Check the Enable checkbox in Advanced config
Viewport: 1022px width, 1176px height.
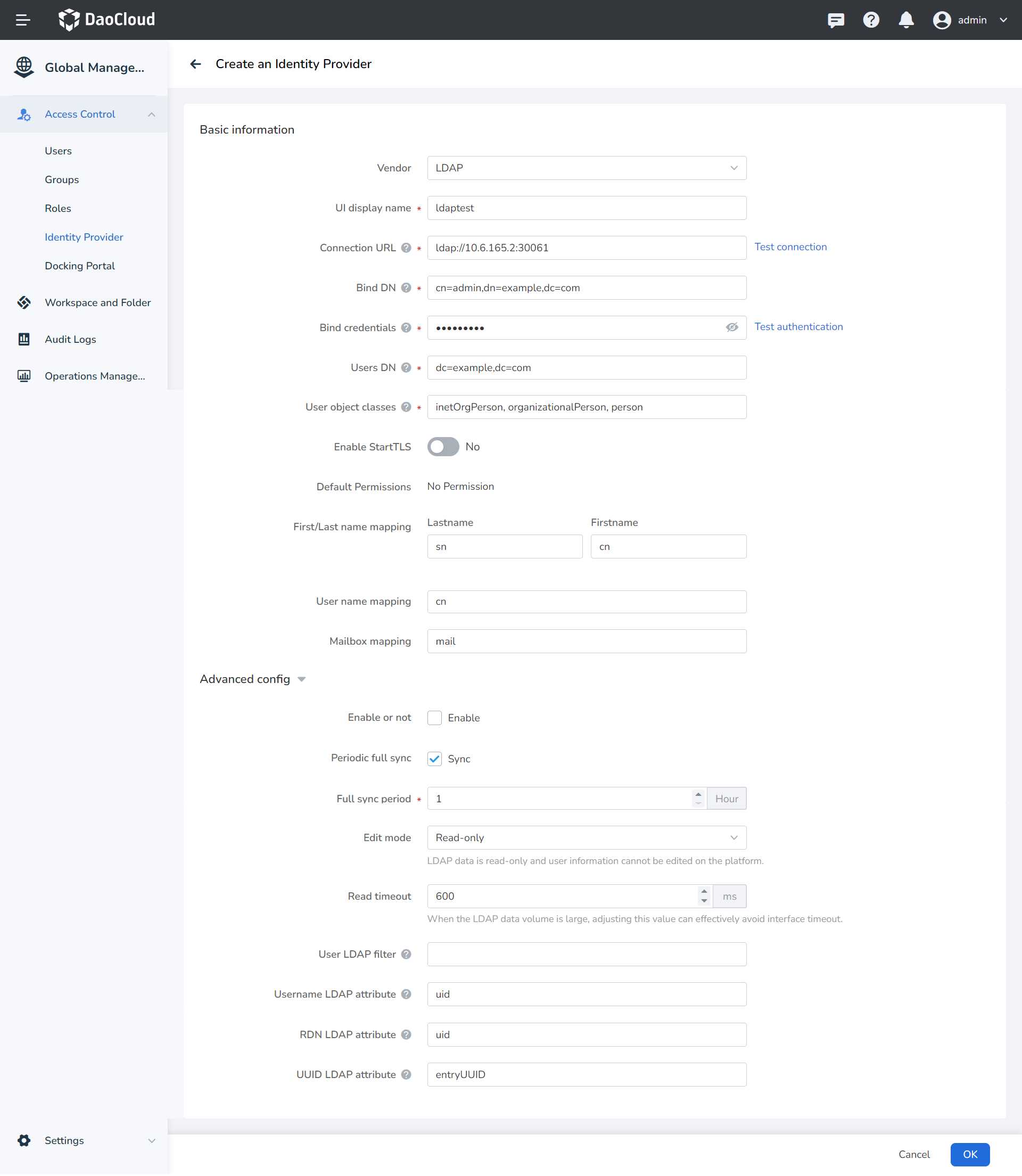(434, 718)
